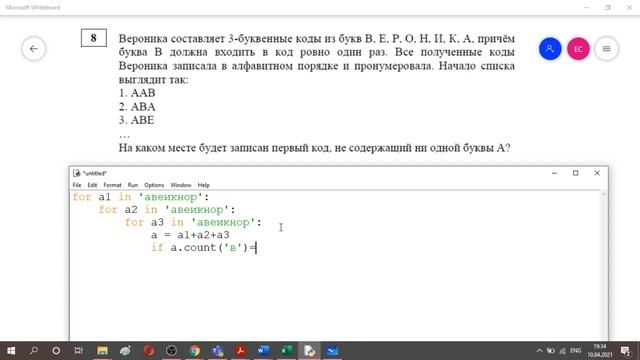This screenshot has width=640, height=360.
Task: Open the blue participant avatar
Action: (550, 49)
